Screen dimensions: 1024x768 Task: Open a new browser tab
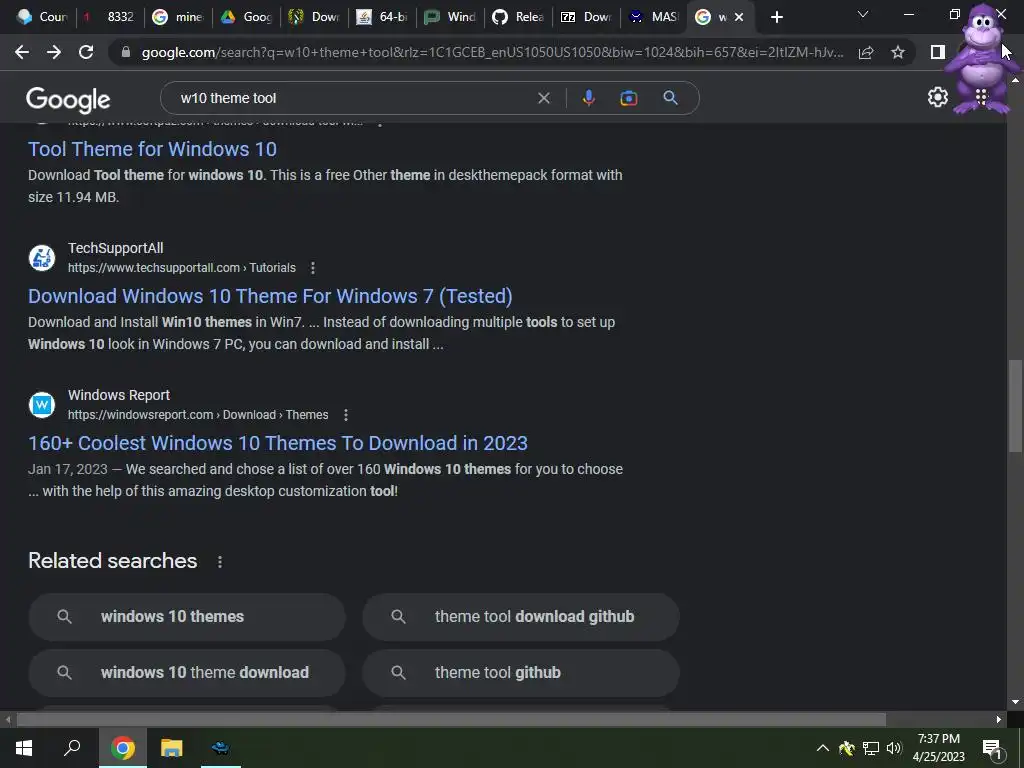776,17
